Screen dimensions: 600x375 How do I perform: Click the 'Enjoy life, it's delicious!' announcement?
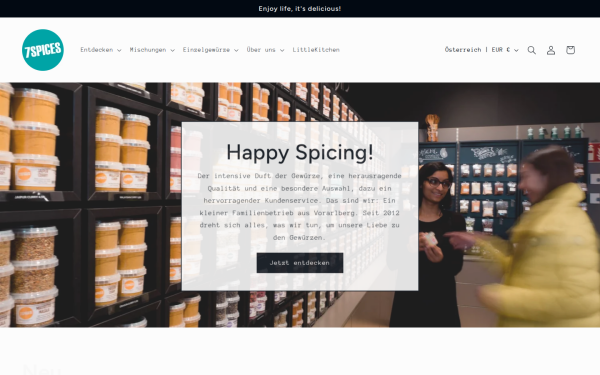pos(300,8)
